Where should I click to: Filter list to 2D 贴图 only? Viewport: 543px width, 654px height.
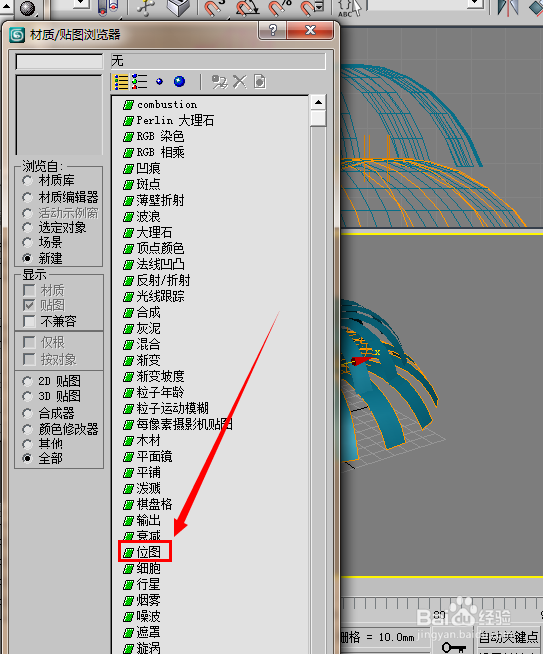coord(28,381)
